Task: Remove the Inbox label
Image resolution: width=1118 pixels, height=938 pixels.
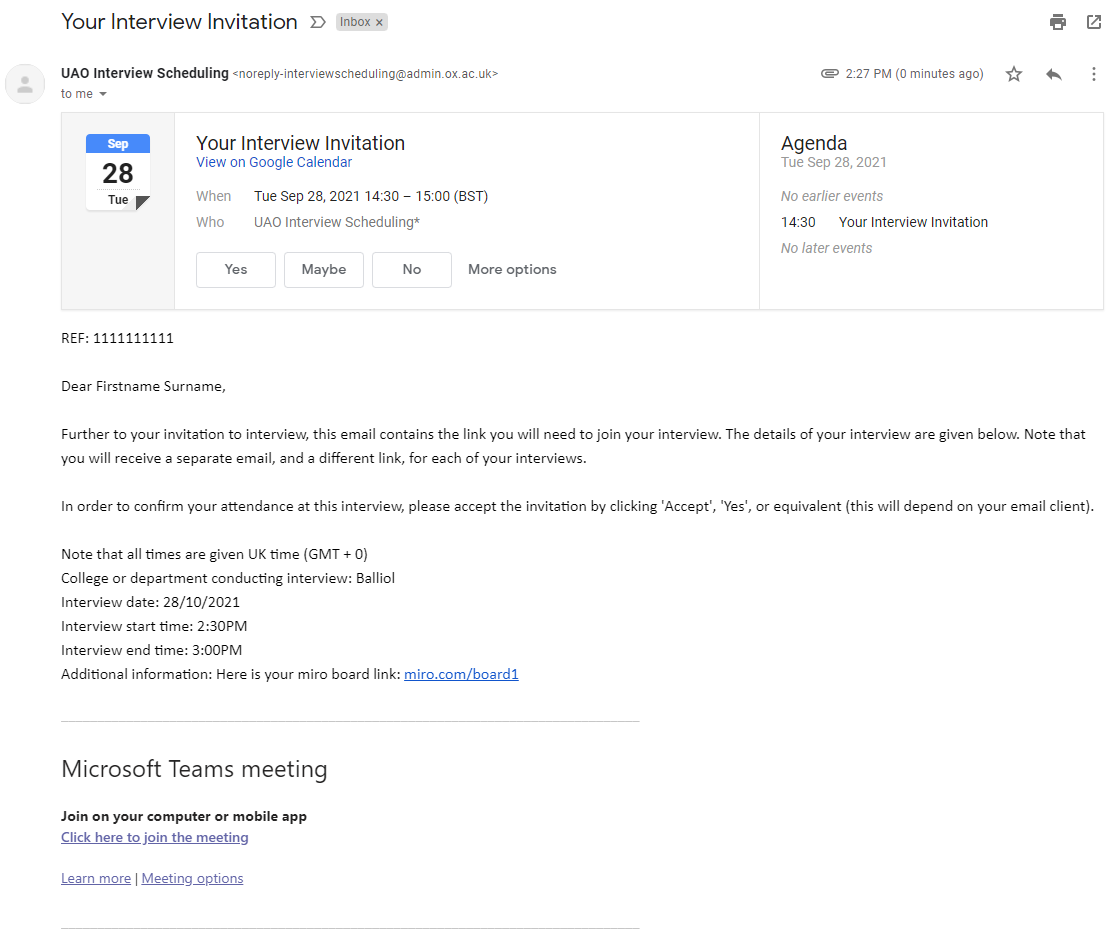Action: coord(379,22)
